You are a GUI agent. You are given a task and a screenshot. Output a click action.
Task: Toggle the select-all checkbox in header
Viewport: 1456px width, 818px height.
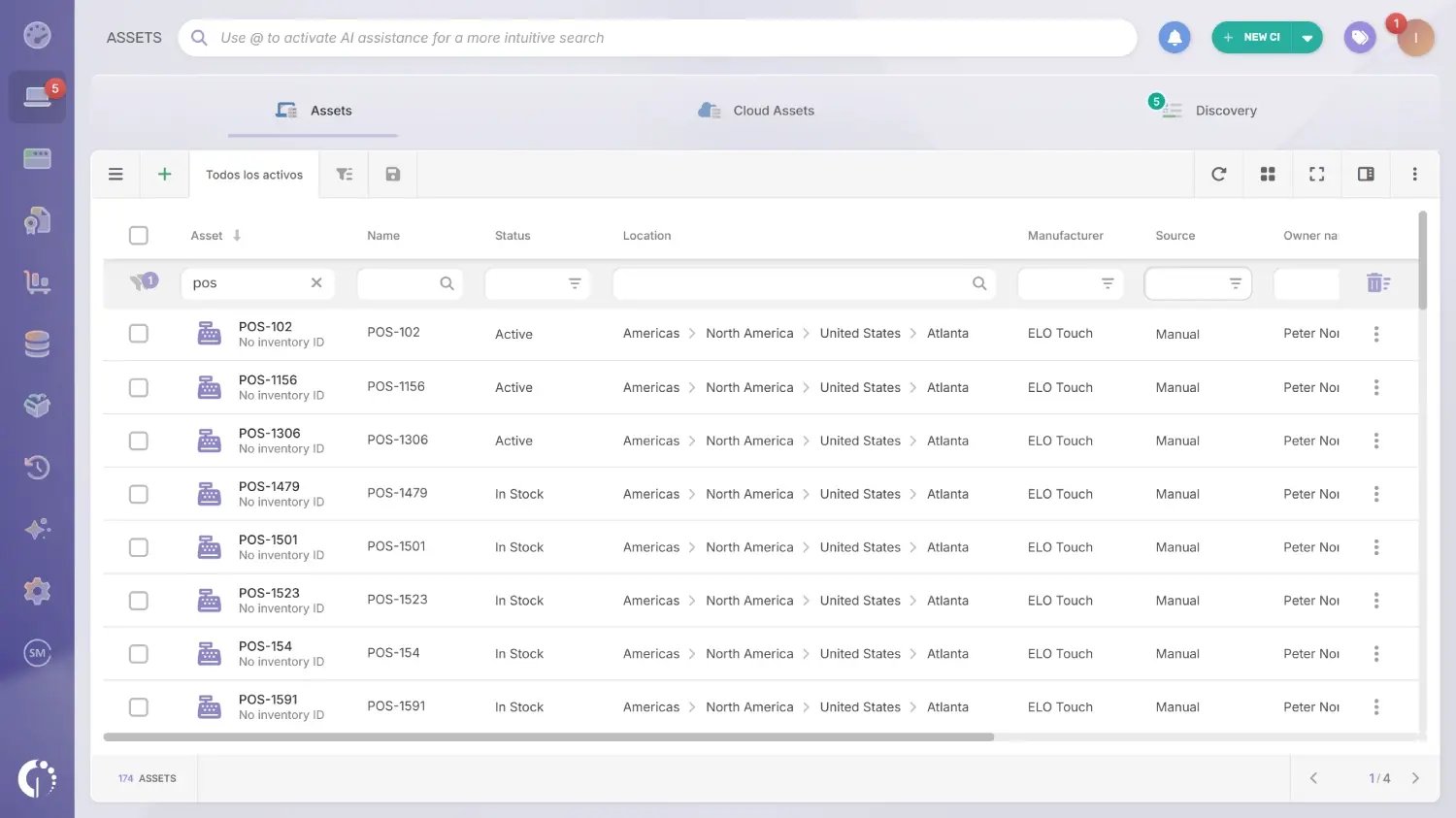(139, 236)
